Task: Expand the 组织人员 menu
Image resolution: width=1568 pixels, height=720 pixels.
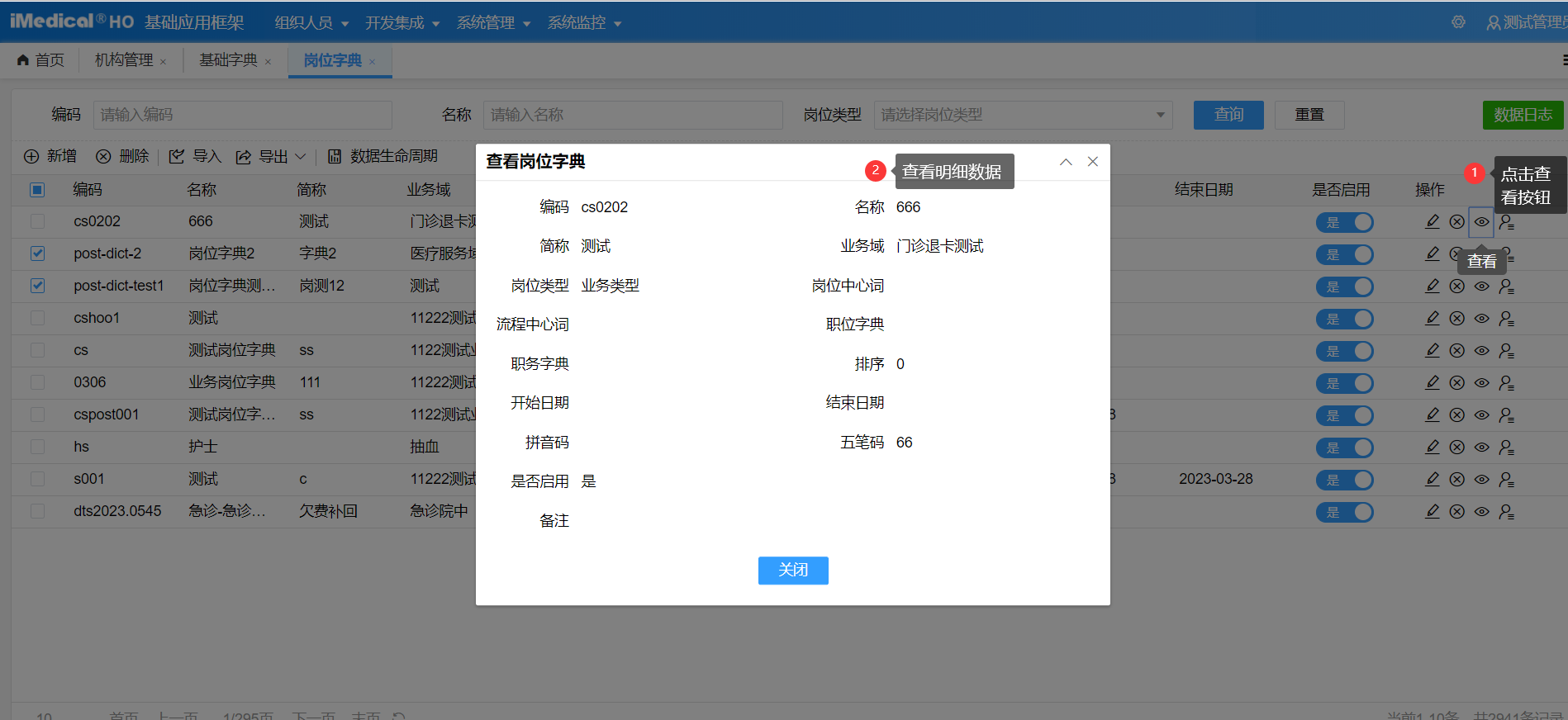Action: click(x=311, y=22)
